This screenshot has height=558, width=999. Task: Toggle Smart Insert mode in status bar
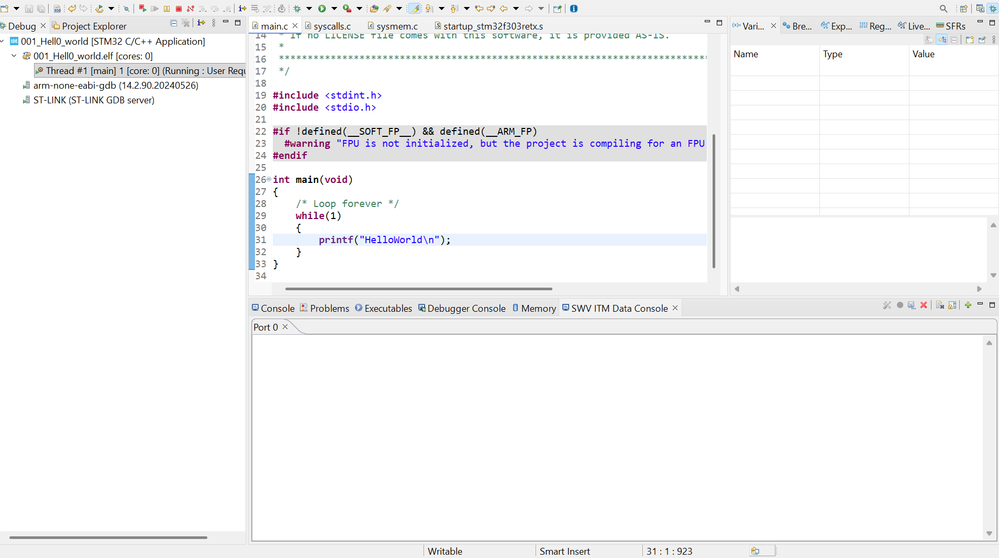[x=564, y=551]
